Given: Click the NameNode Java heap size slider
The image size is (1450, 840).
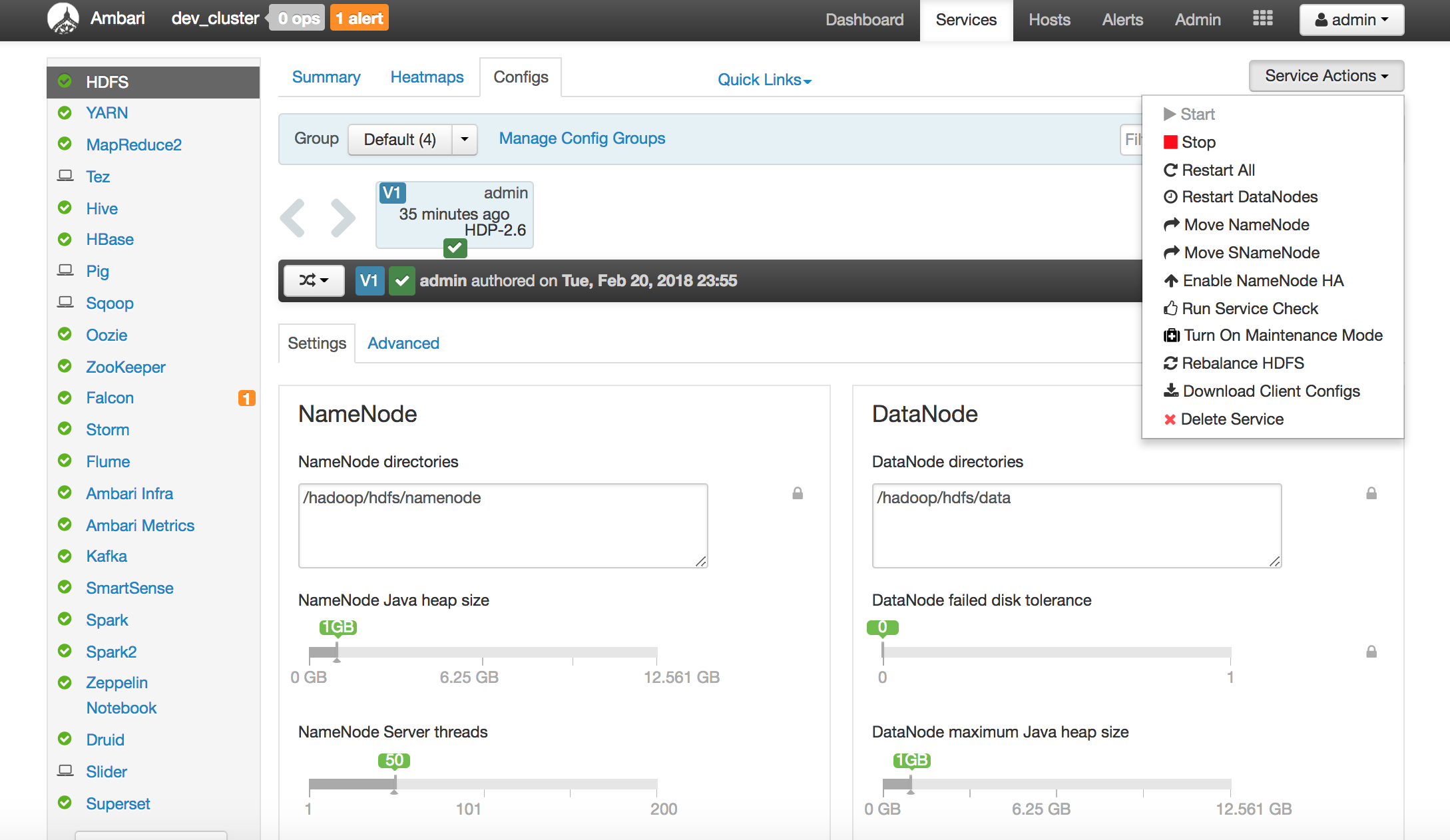Looking at the screenshot, I should pyautogui.click(x=483, y=652).
